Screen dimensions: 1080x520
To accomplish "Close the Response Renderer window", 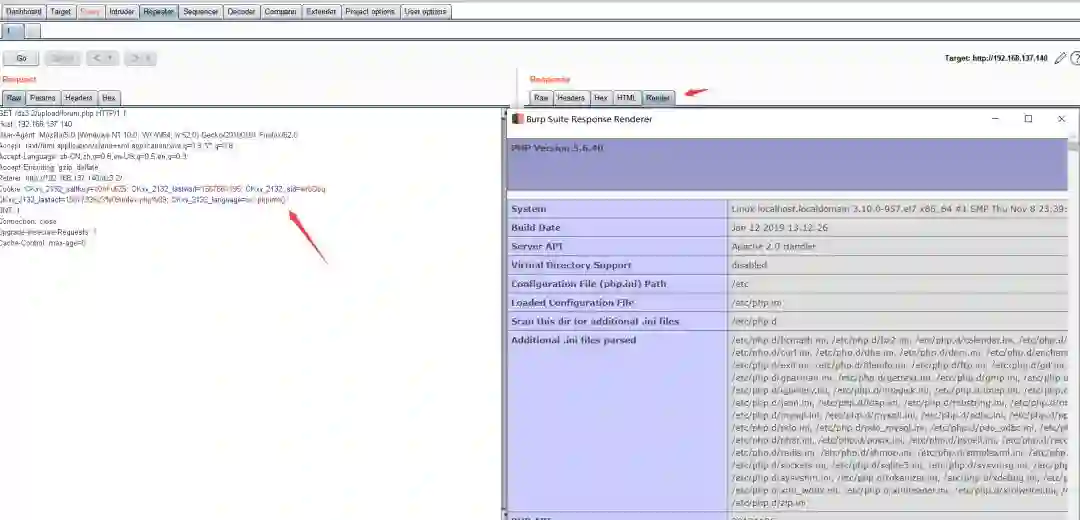I will click(x=1061, y=118).
